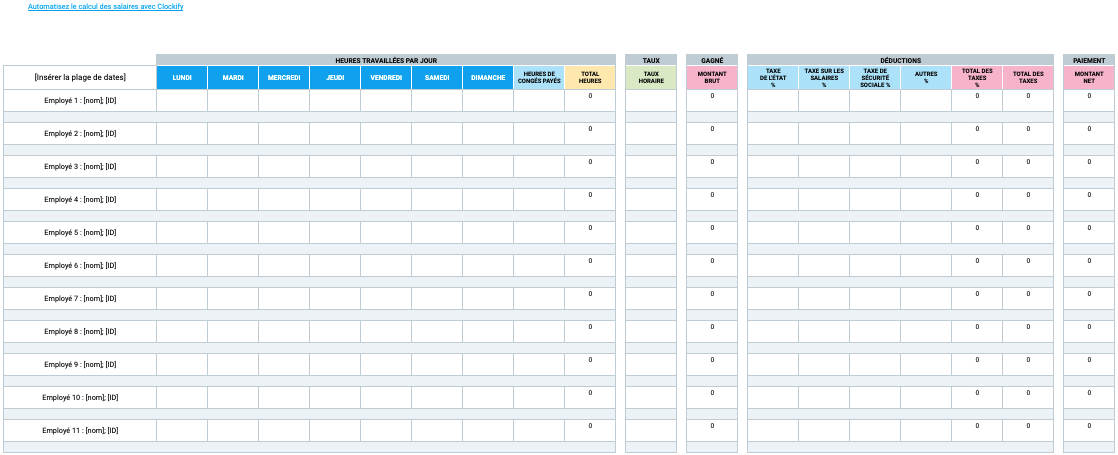The image size is (1118, 455).
Task: Select the 'Taxe sur les salaires %' header
Action: (824, 78)
